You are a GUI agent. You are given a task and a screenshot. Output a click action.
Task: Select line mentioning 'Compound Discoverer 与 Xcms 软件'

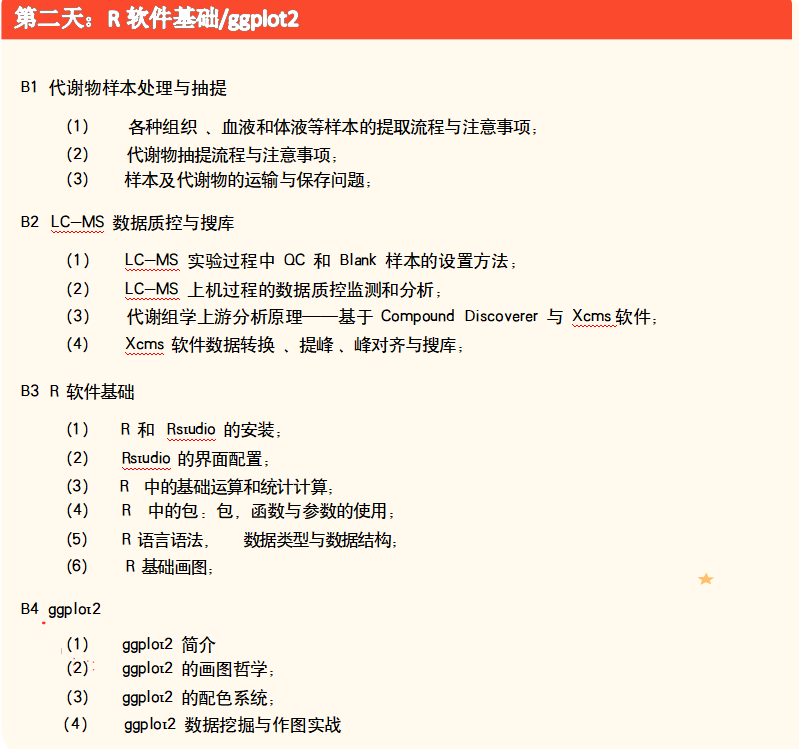click(x=392, y=316)
